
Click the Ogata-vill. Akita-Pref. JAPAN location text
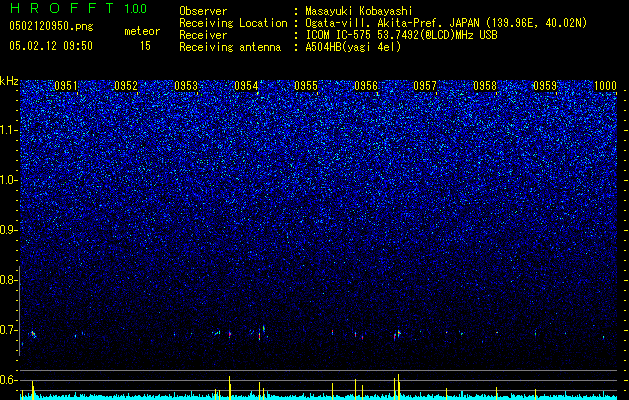446,23
